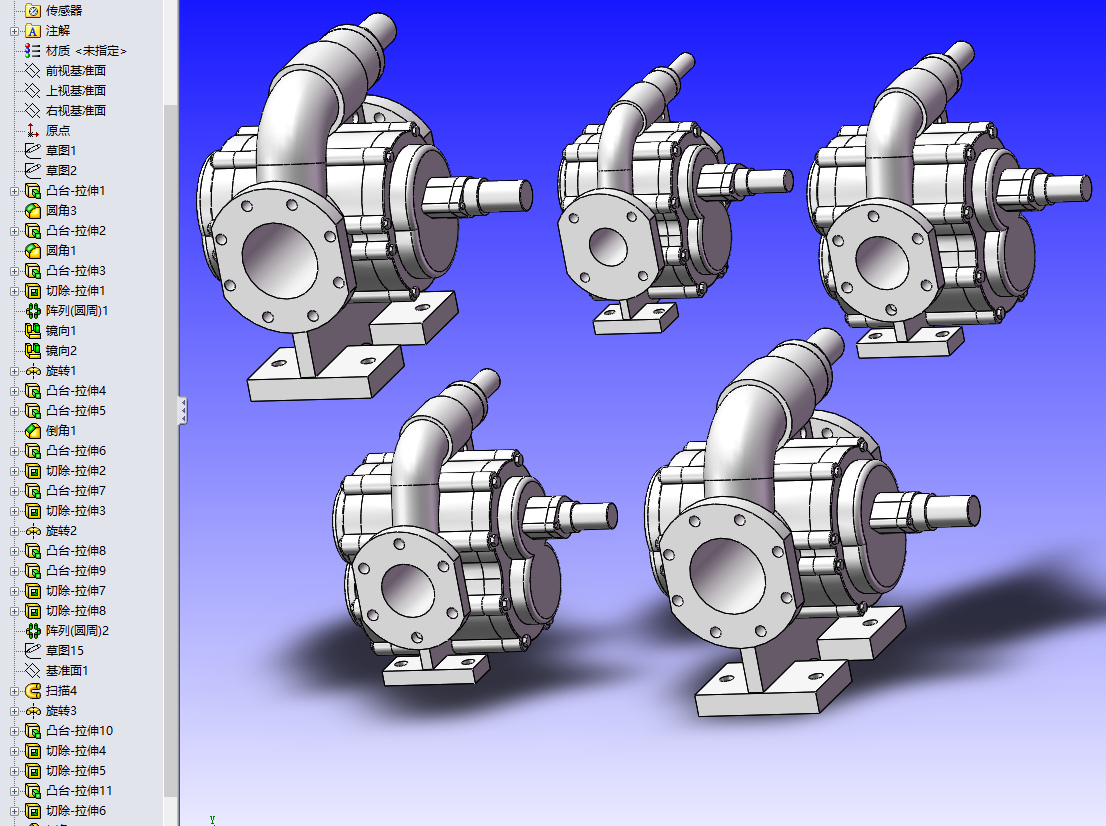
Task: Click the 凸台-拉伸1 boss extrude icon
Action: pos(32,190)
